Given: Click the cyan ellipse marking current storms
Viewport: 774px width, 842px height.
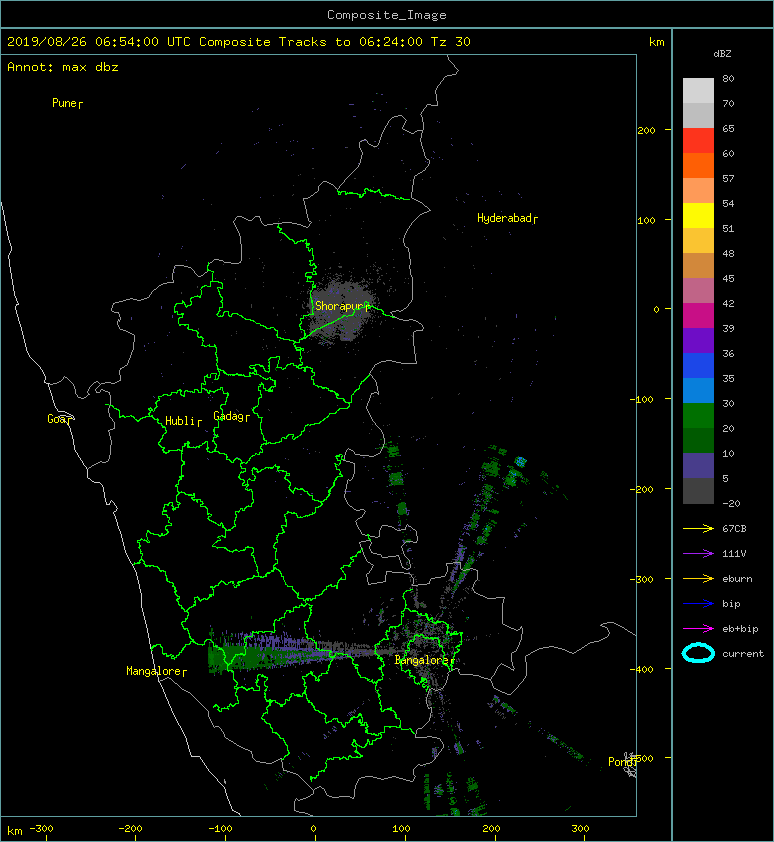Looking at the screenshot, I should point(698,653).
